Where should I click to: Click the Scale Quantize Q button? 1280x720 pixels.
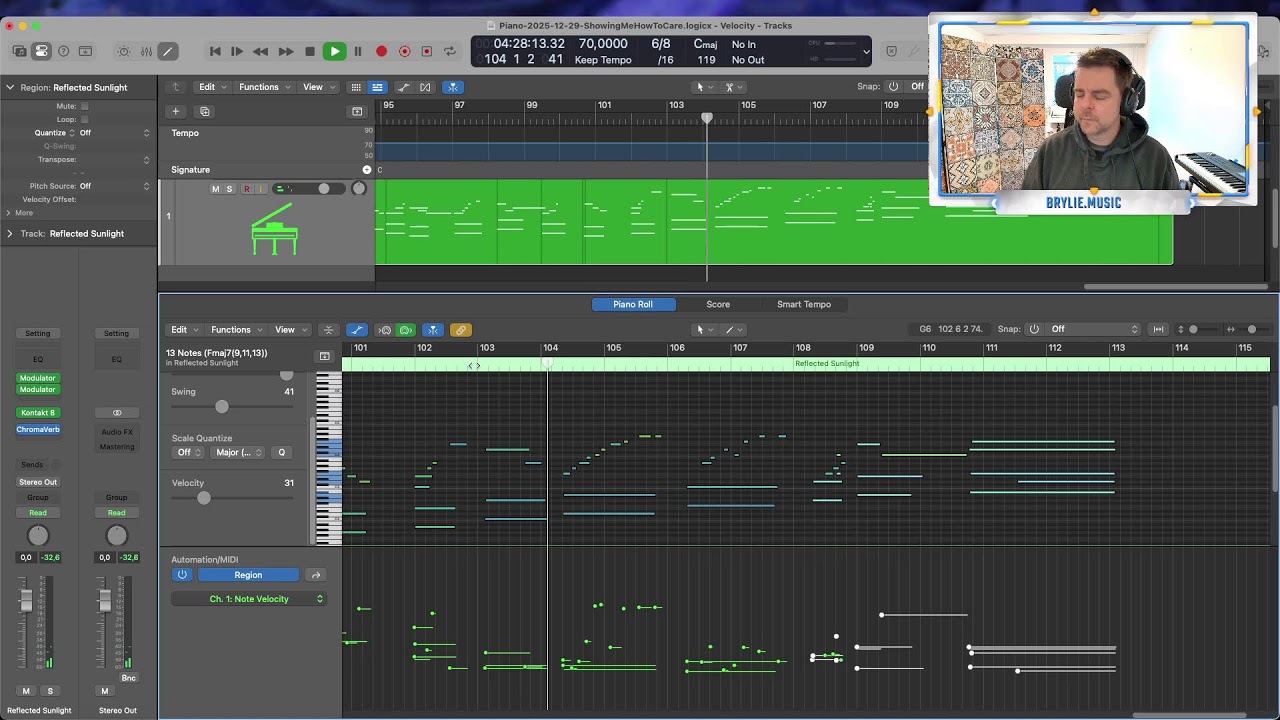point(282,453)
